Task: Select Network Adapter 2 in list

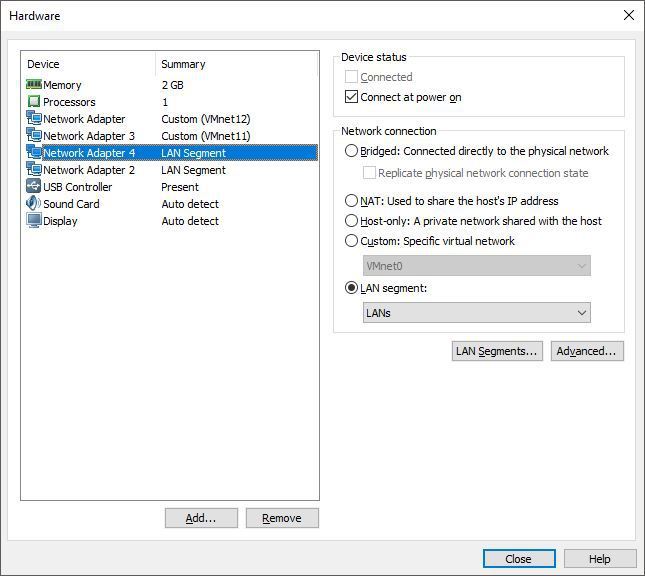Action: (x=89, y=170)
